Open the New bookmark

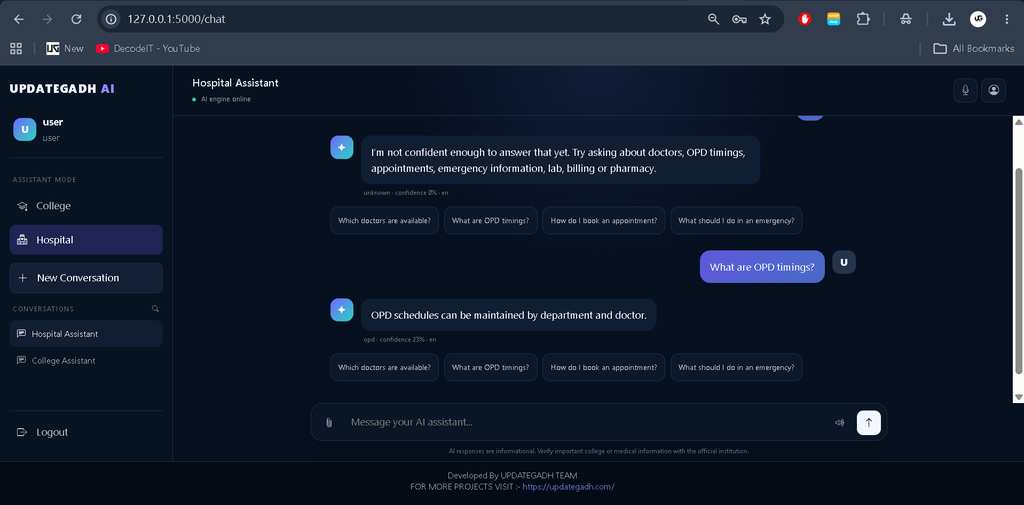[x=65, y=48]
